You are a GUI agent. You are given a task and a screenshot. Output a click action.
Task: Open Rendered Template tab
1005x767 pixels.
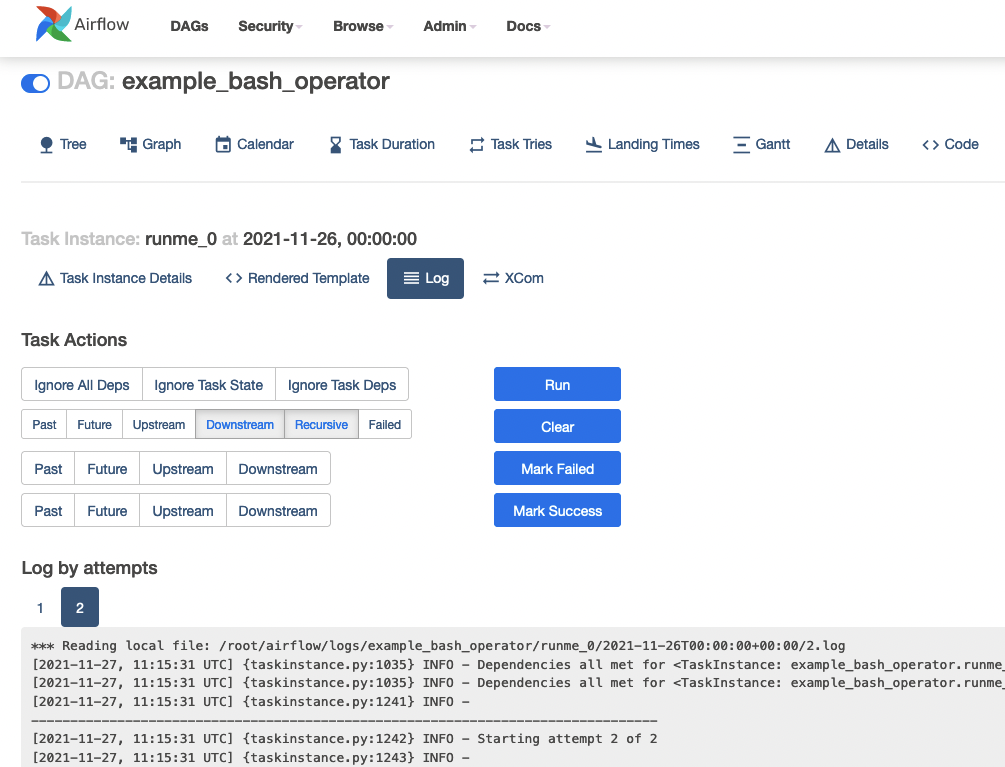point(297,278)
